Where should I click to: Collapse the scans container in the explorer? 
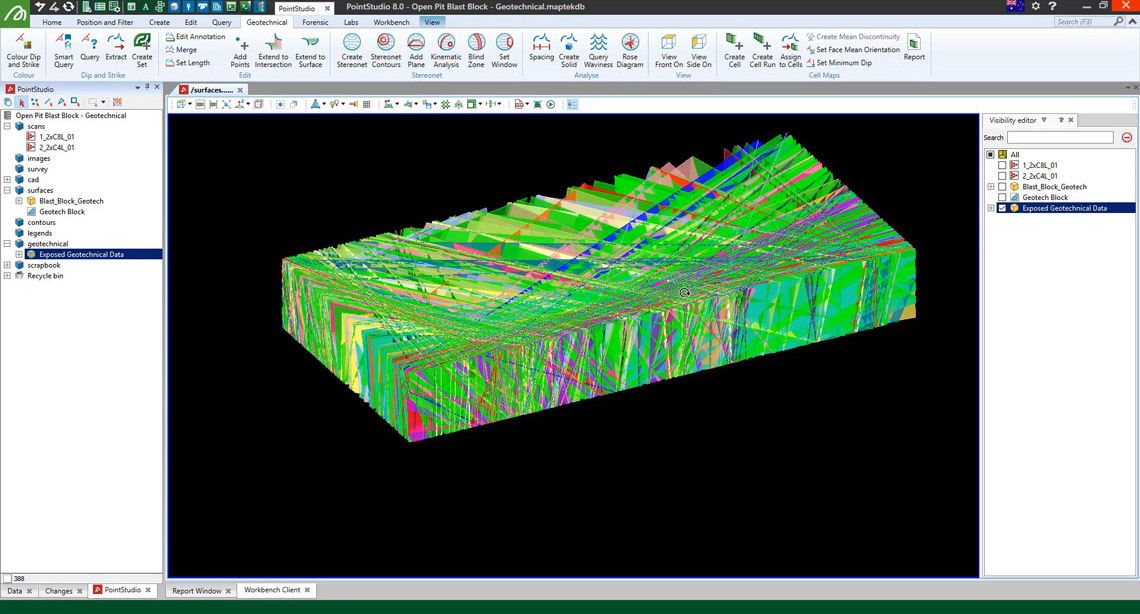click(7, 126)
